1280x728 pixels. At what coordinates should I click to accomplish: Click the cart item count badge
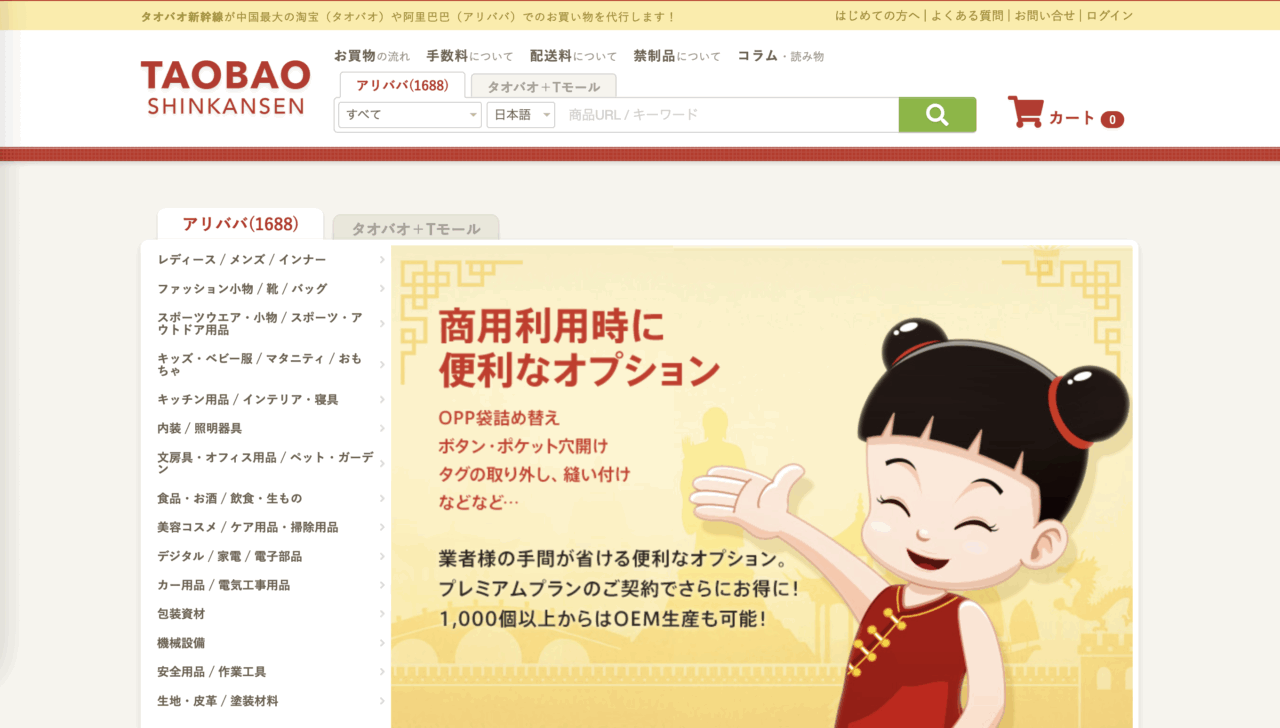tap(1112, 119)
